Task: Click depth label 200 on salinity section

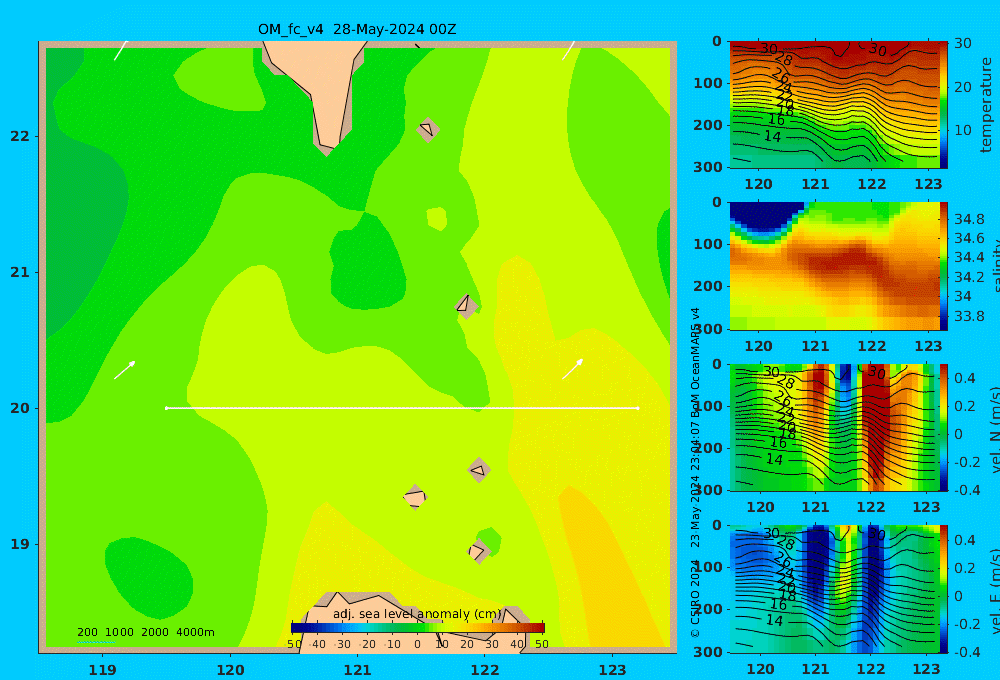Action: pos(708,286)
